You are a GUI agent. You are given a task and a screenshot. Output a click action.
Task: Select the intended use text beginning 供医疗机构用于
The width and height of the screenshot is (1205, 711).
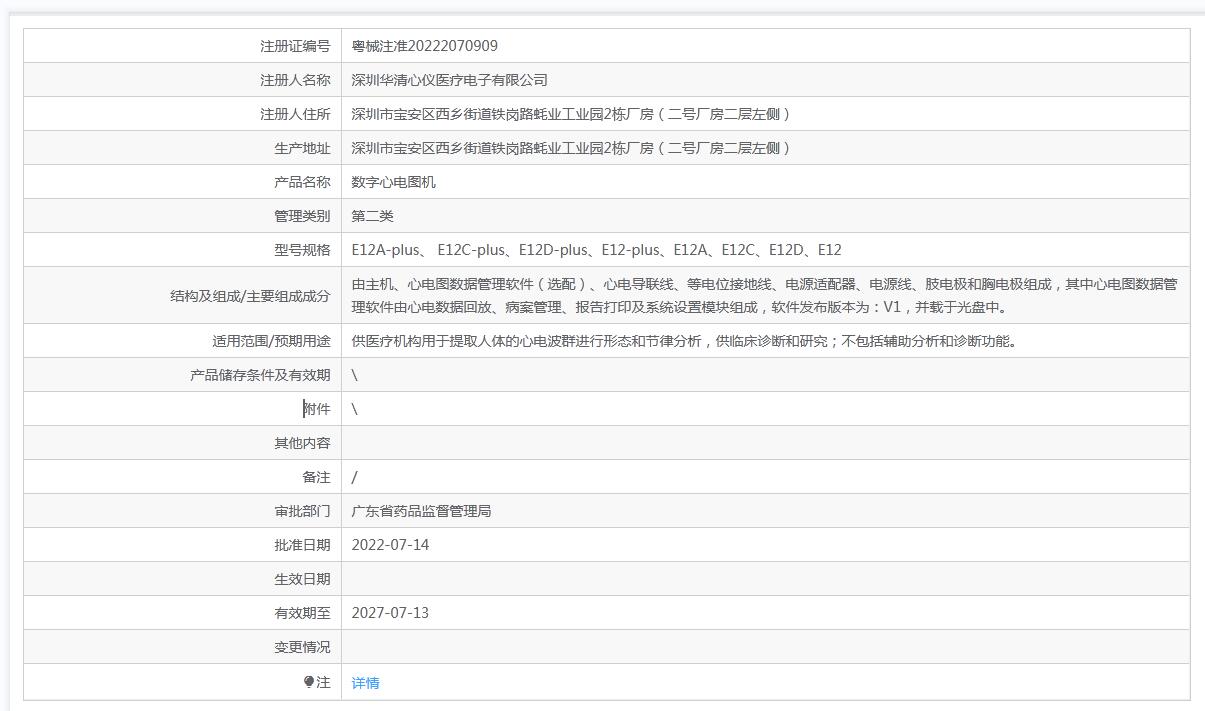click(x=685, y=341)
